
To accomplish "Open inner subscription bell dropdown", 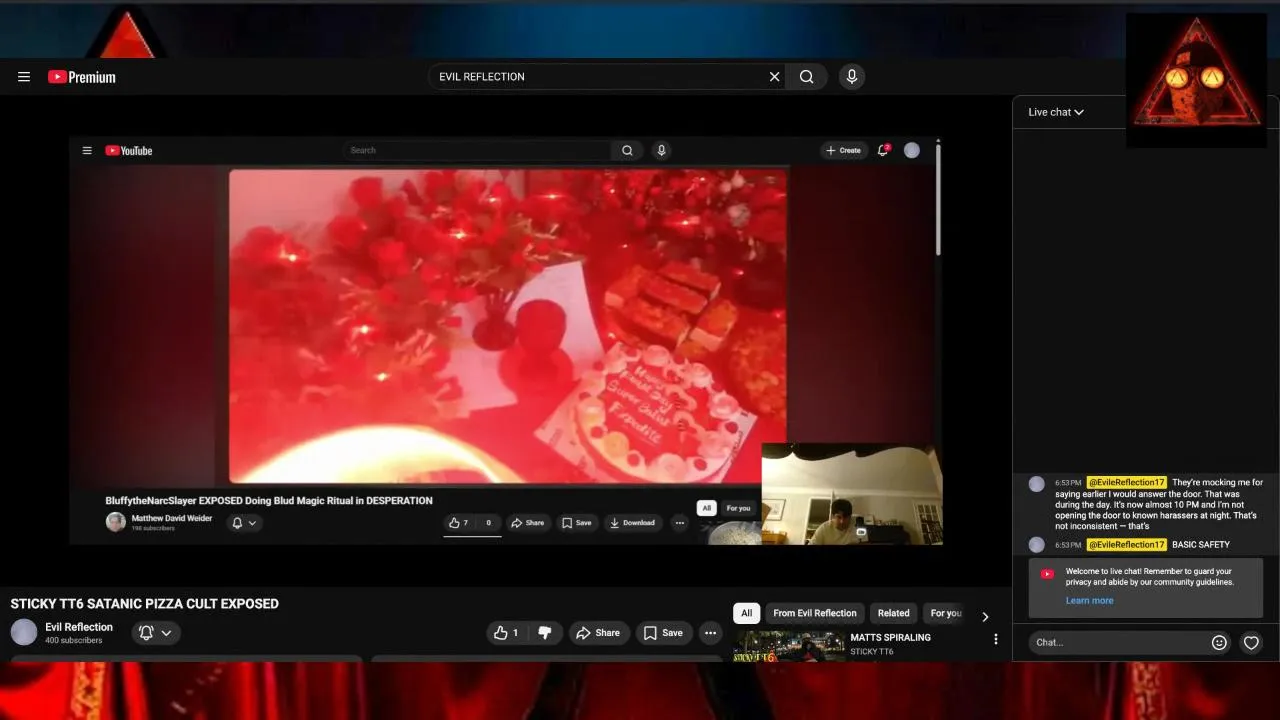I will pyautogui.click(x=245, y=523).
